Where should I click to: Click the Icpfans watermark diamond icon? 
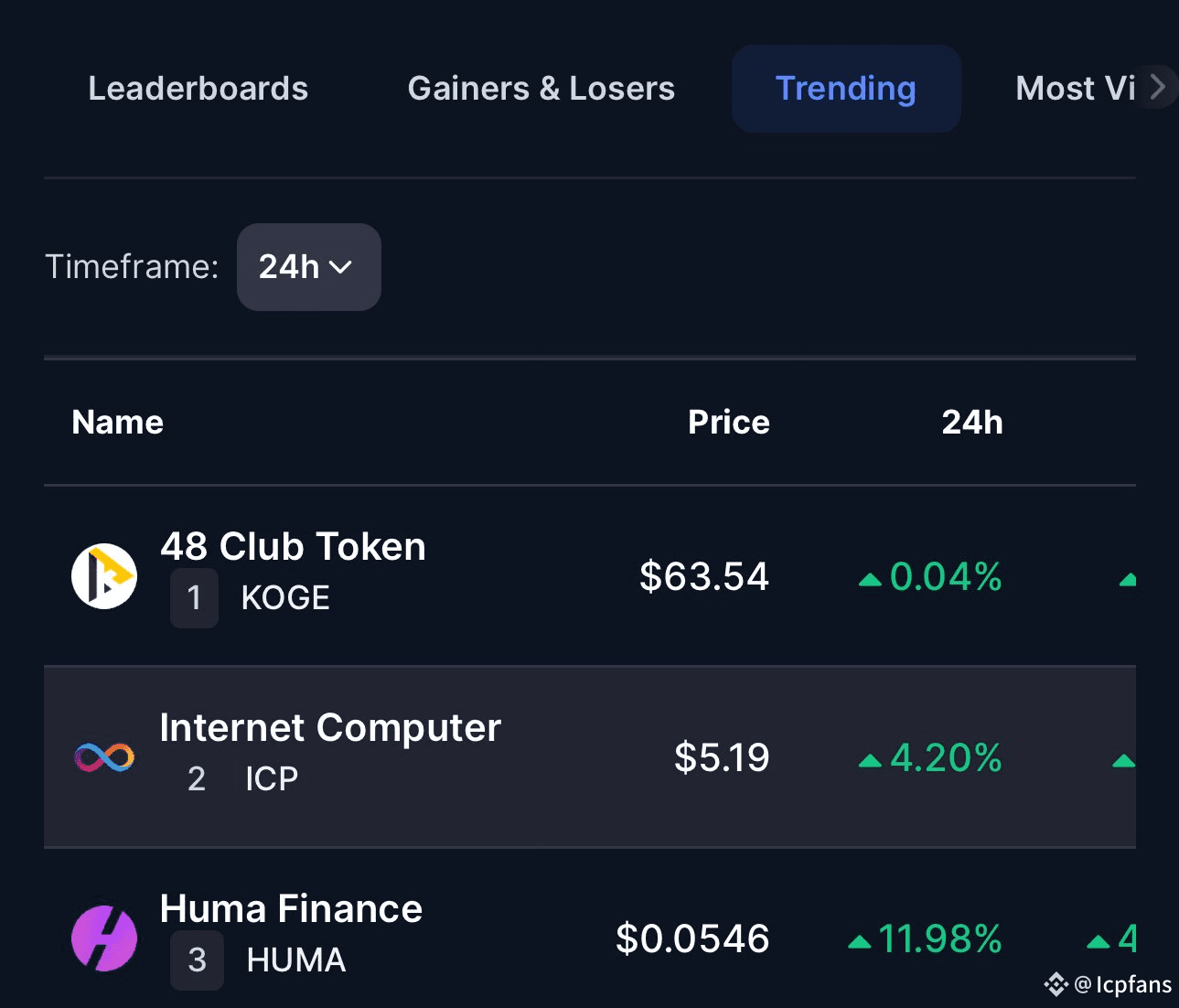coord(1056,984)
